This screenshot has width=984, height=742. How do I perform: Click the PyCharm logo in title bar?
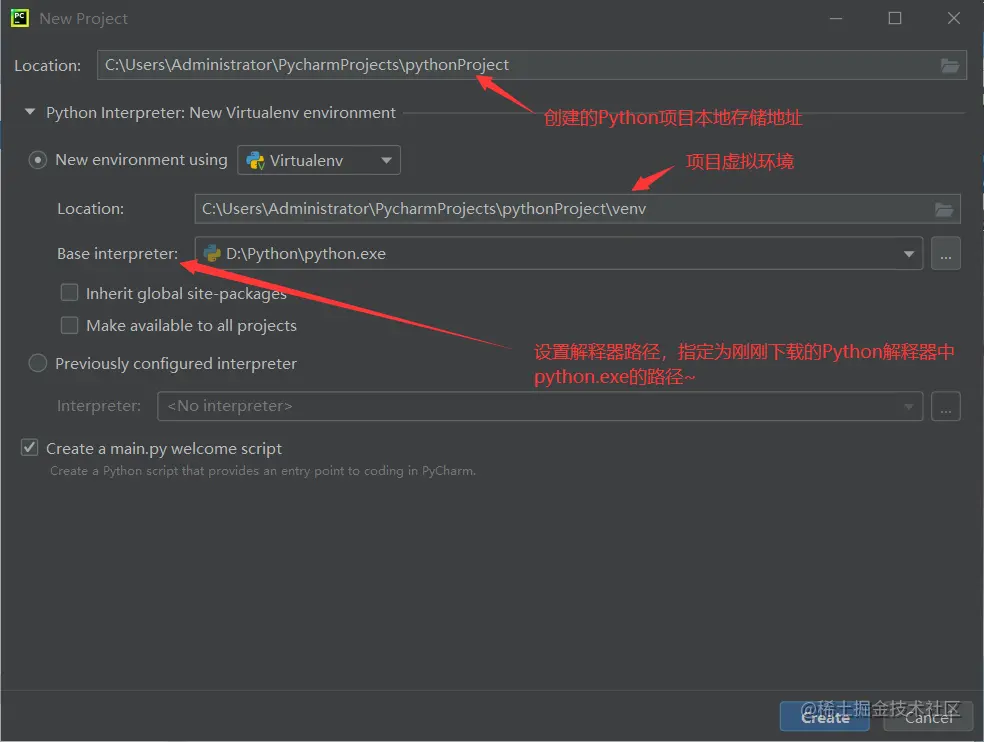pos(20,18)
